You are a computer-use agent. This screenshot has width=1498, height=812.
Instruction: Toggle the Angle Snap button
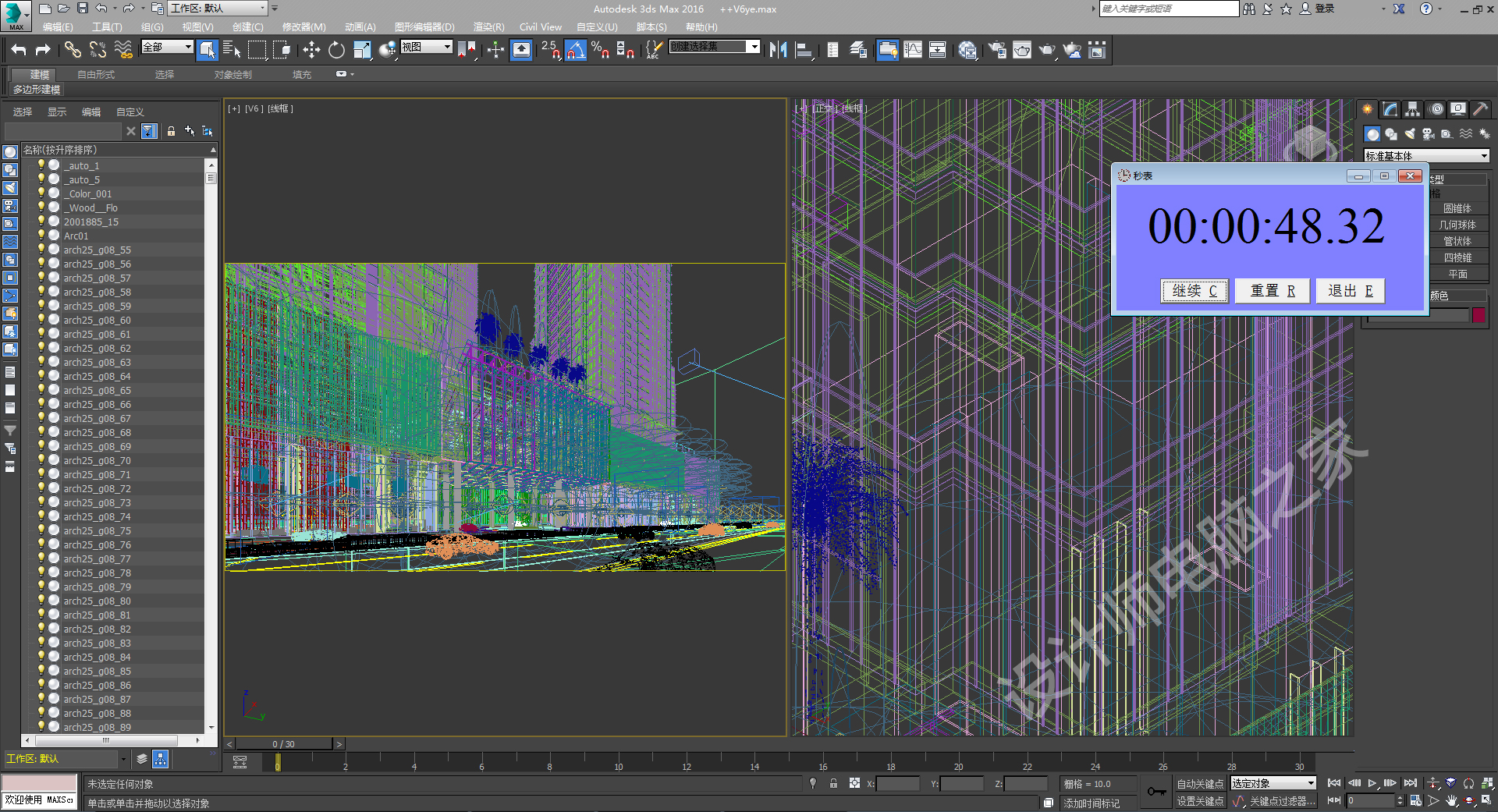[x=575, y=51]
